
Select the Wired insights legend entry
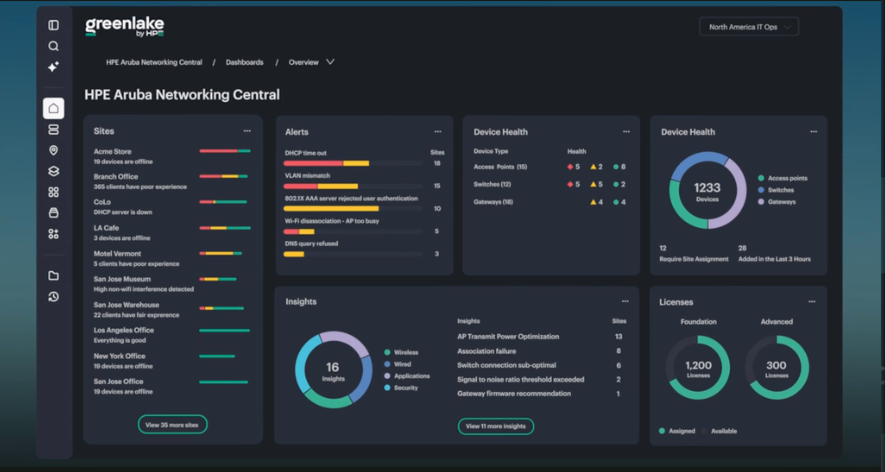(x=398, y=364)
